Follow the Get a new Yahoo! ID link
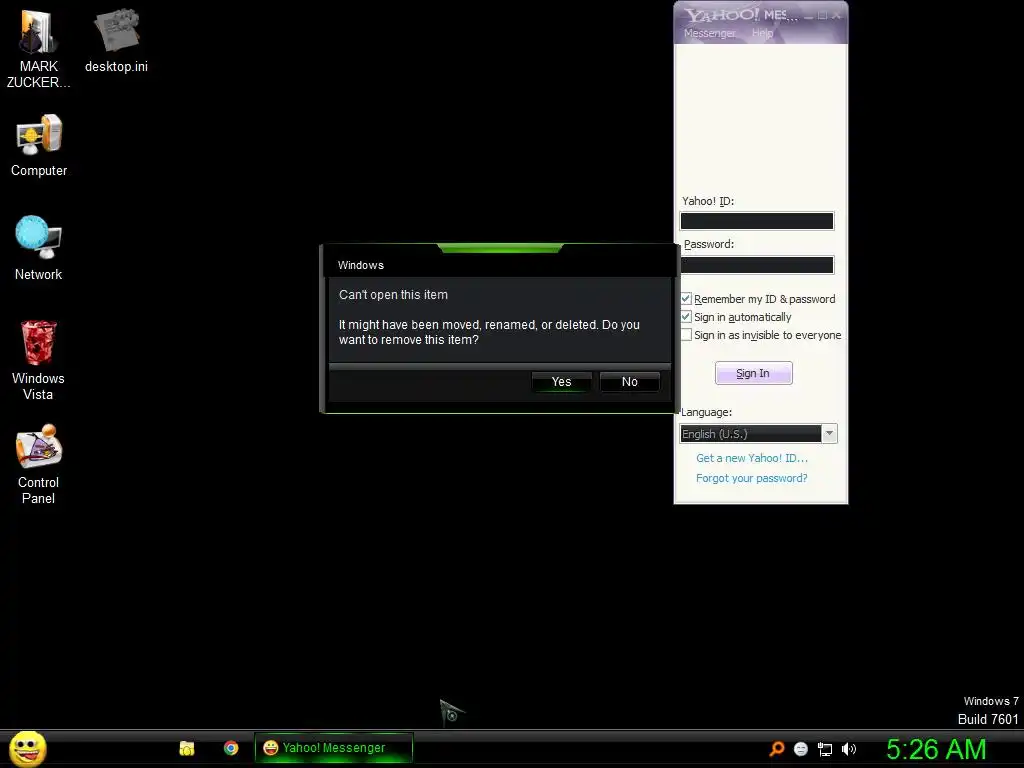Screen dimensions: 1024x768 (752, 458)
